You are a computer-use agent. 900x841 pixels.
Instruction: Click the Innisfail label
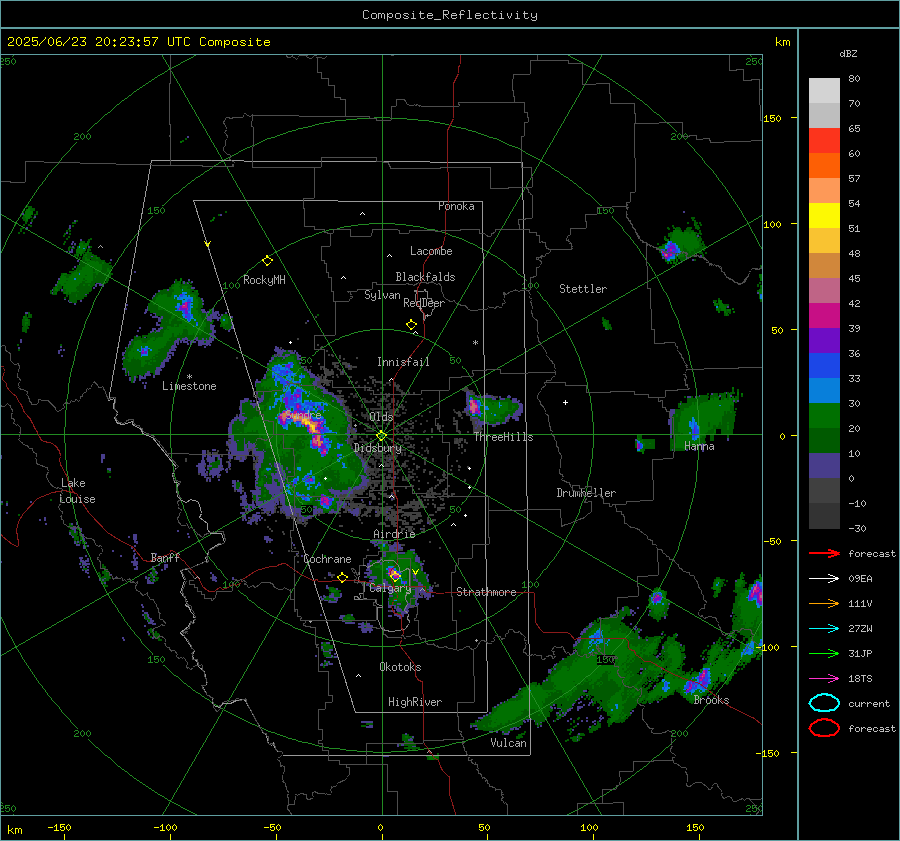click(x=403, y=362)
